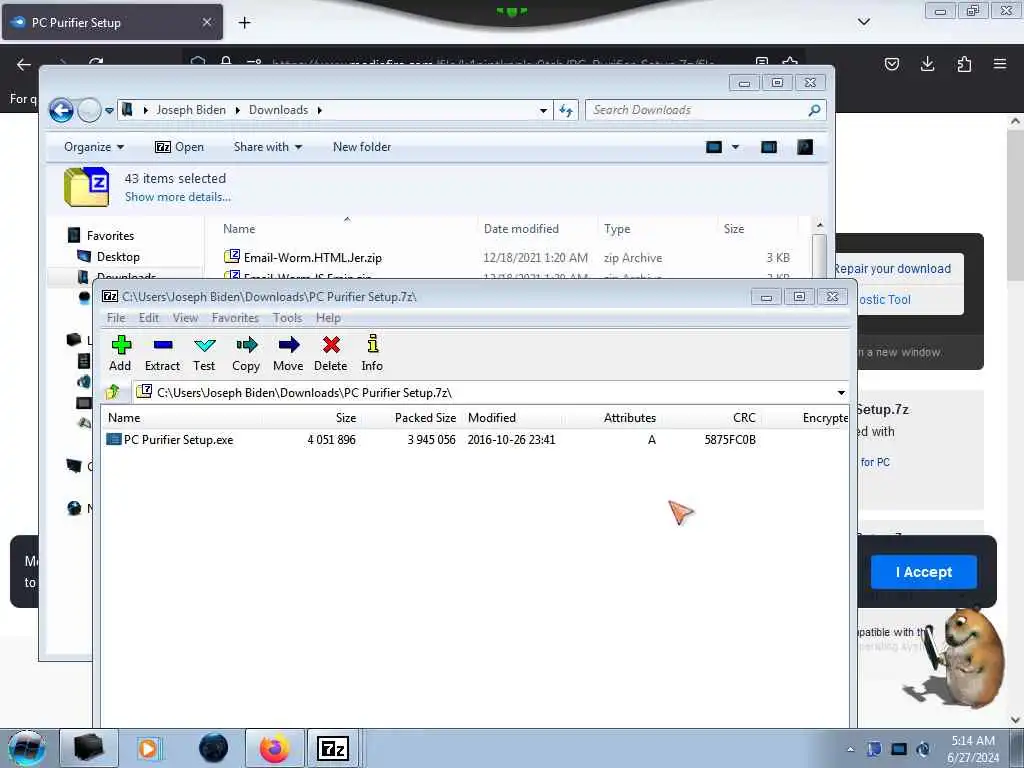Sort by Attributes column in 7-Zip
This screenshot has height=768, width=1024.
[x=630, y=418]
